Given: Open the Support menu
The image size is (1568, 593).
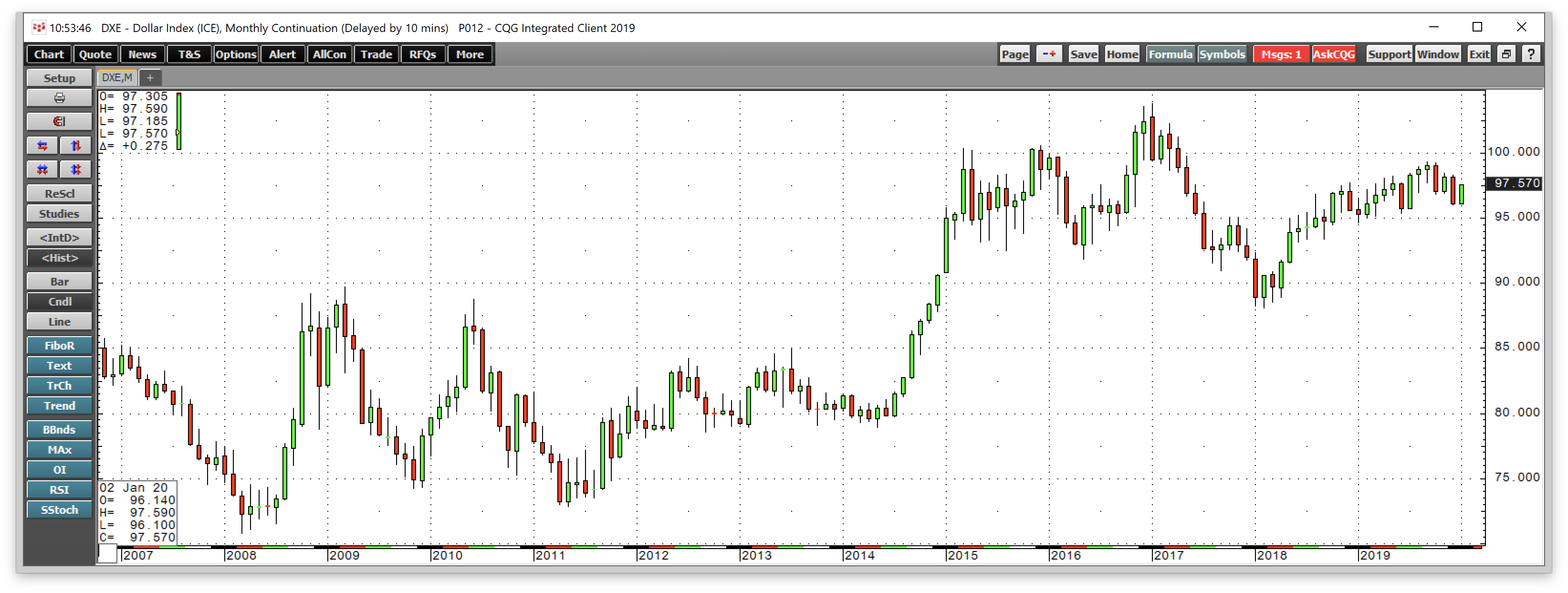Looking at the screenshot, I should [1389, 54].
